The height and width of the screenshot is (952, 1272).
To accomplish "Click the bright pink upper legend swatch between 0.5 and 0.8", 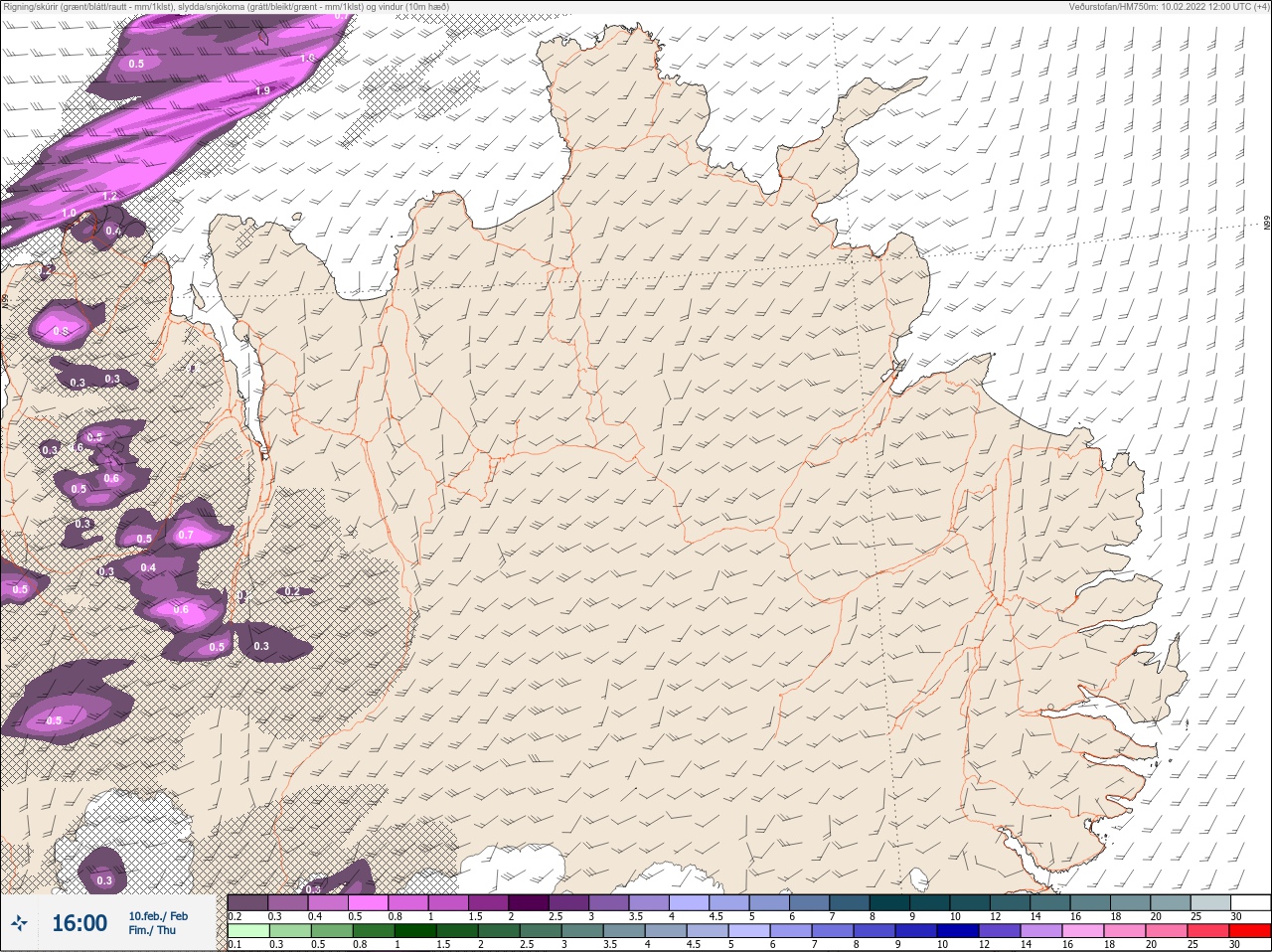I will (x=368, y=902).
